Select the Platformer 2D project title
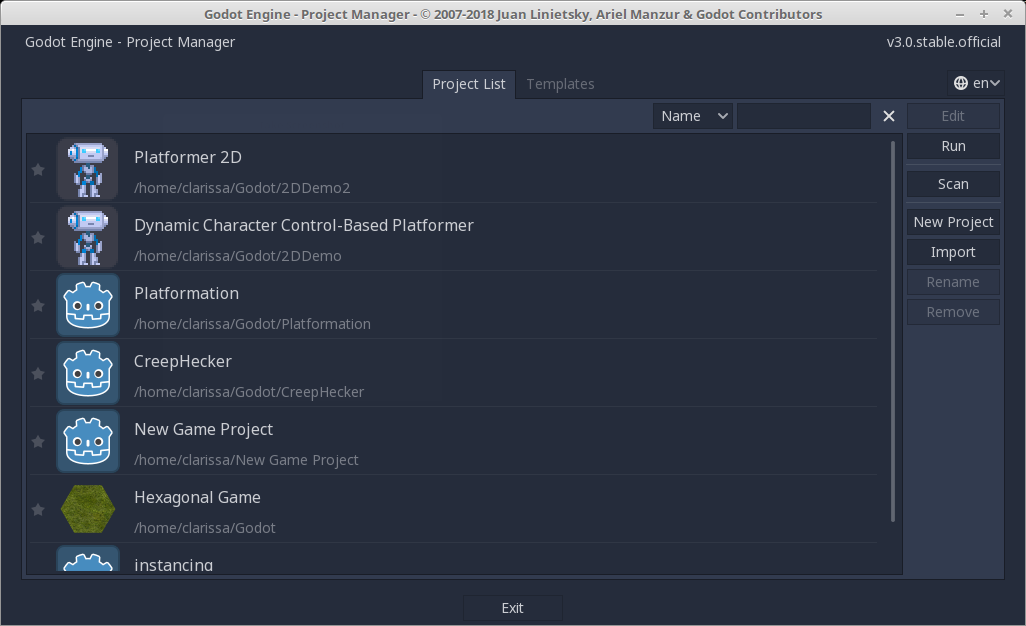The width and height of the screenshot is (1026, 626). (x=188, y=158)
